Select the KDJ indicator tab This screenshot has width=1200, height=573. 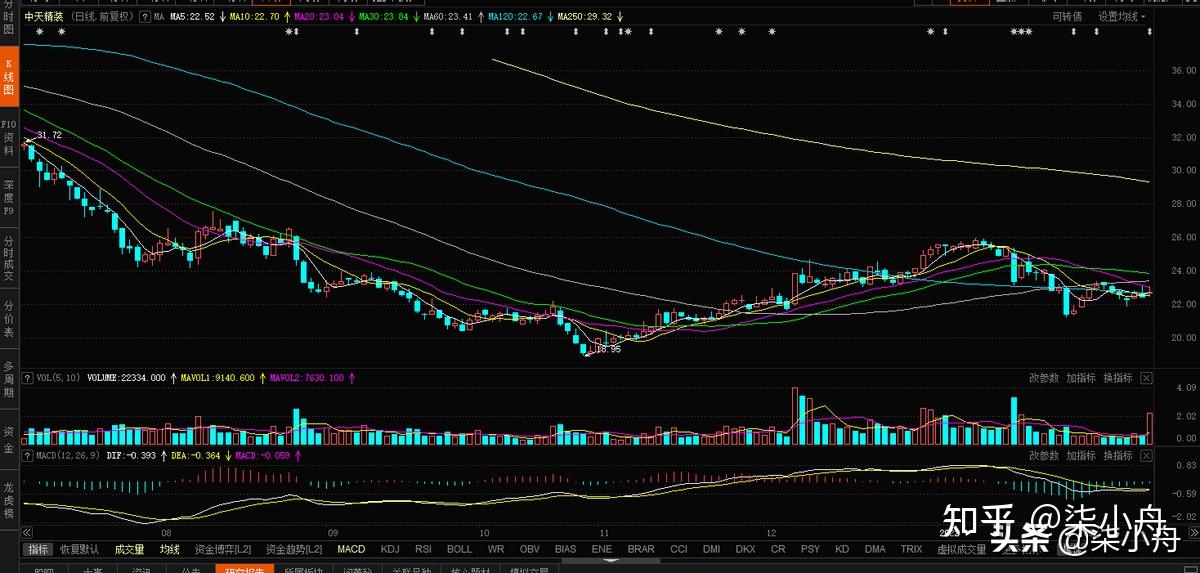390,549
